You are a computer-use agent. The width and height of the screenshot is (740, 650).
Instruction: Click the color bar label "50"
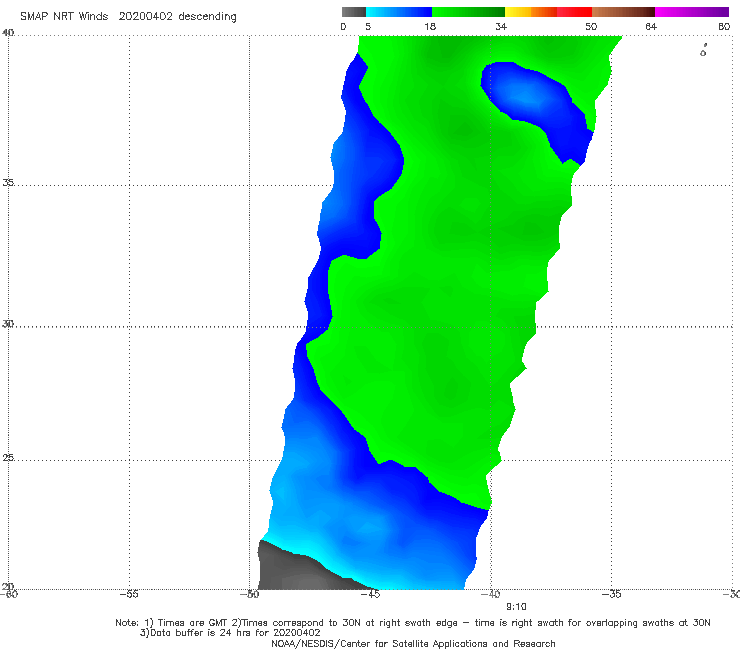(x=591, y=26)
